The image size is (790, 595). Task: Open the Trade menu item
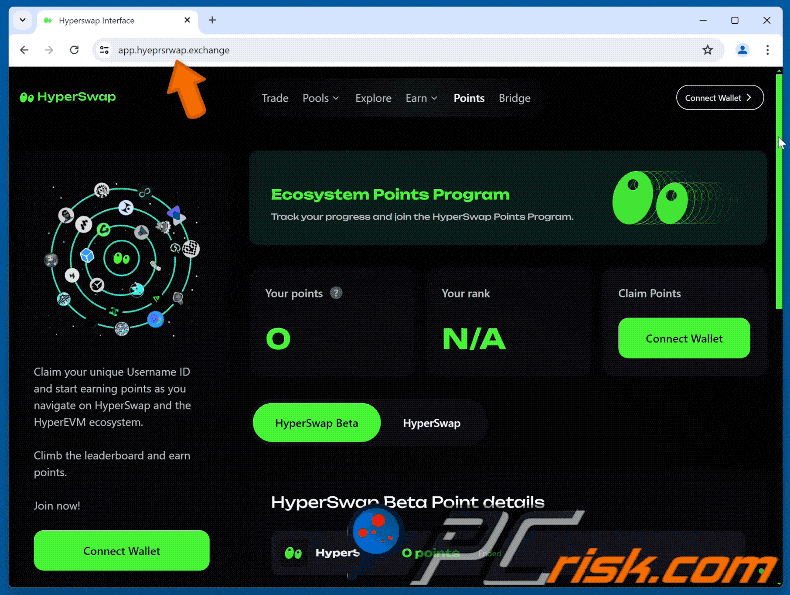pyautogui.click(x=275, y=98)
